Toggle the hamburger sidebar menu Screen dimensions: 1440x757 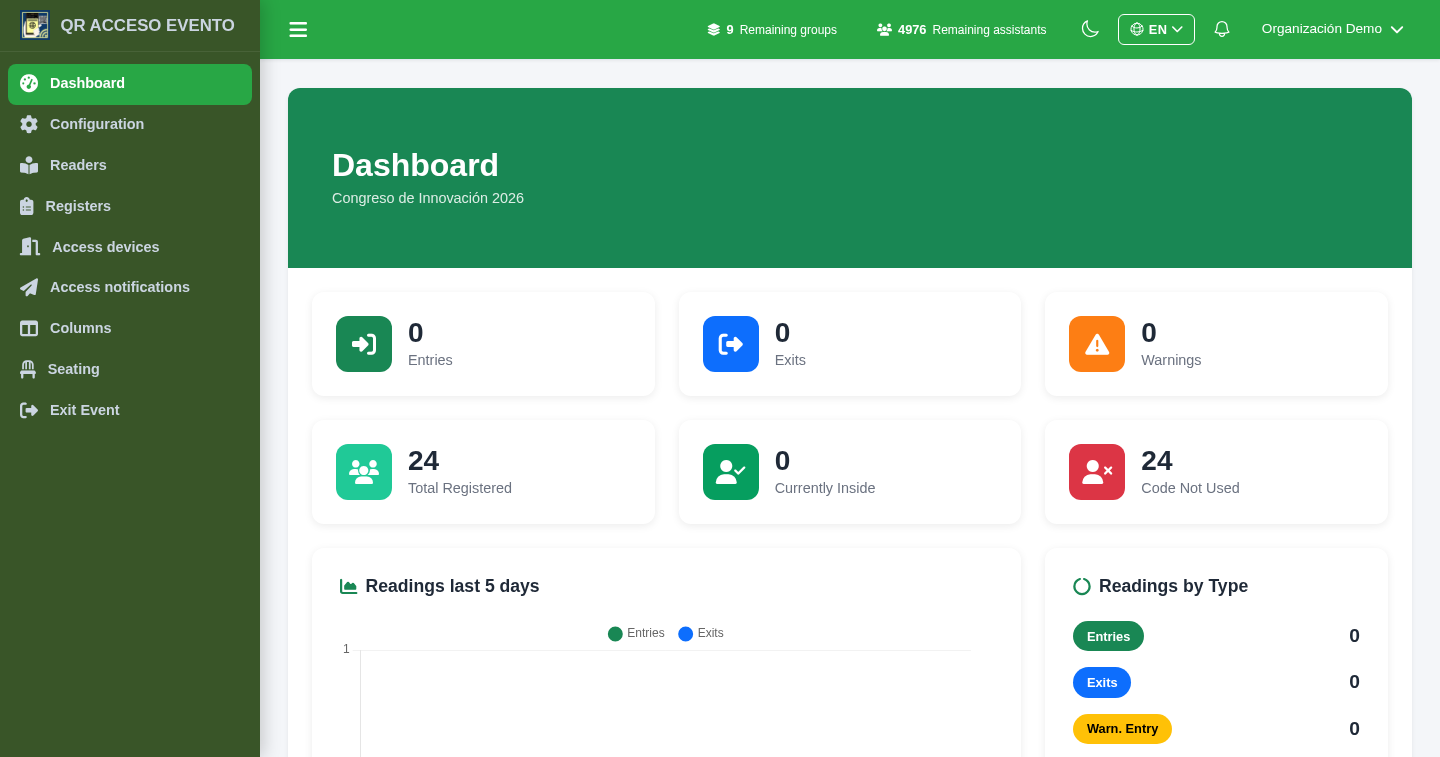298,30
